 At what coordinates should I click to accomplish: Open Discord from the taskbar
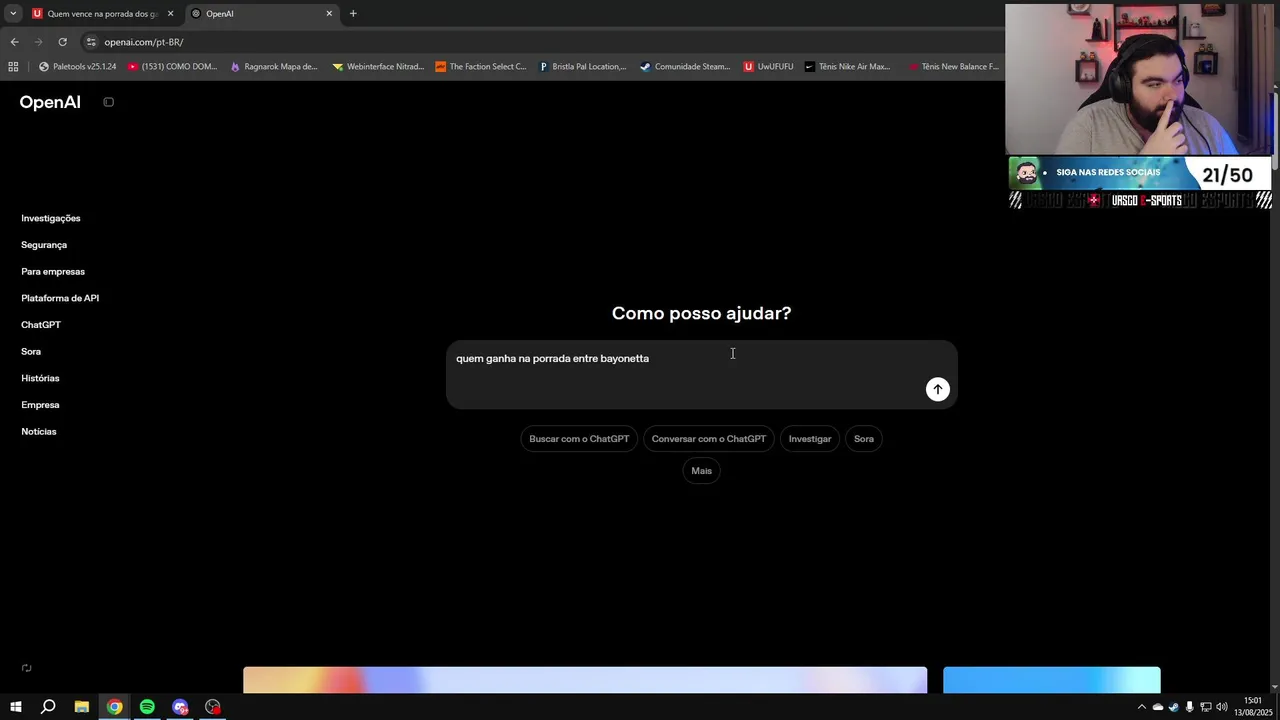[x=180, y=707]
